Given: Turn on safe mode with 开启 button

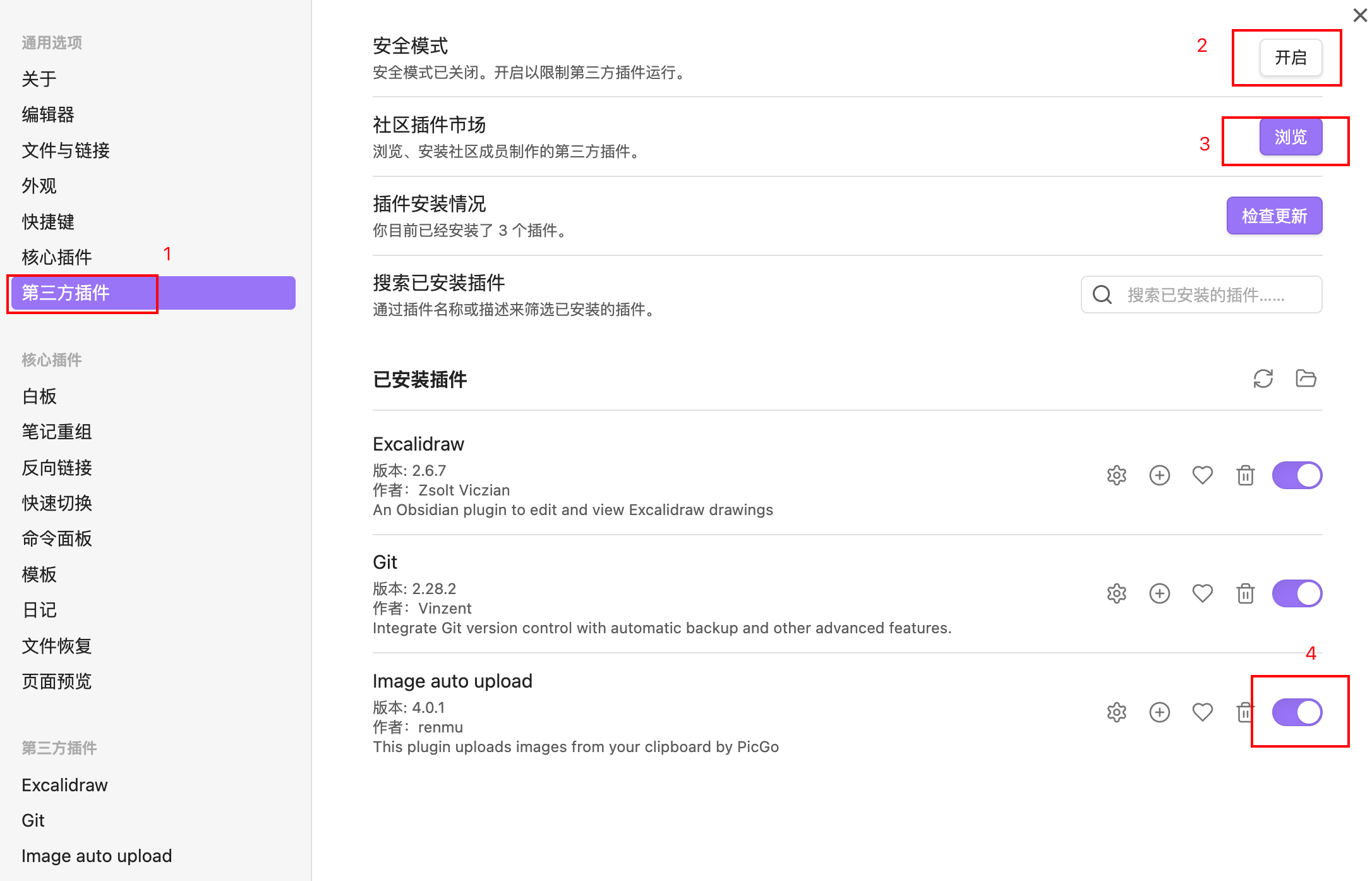Looking at the screenshot, I should 1291,58.
